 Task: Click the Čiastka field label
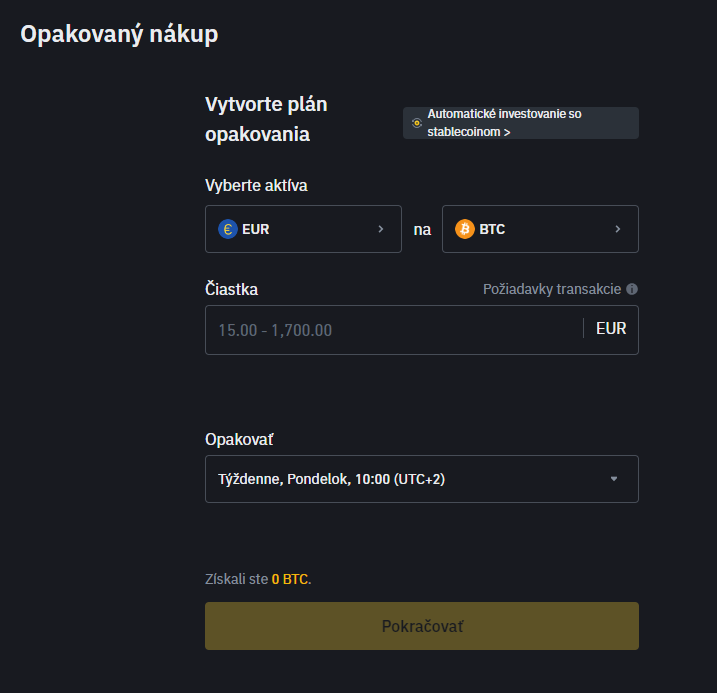pyautogui.click(x=231, y=289)
